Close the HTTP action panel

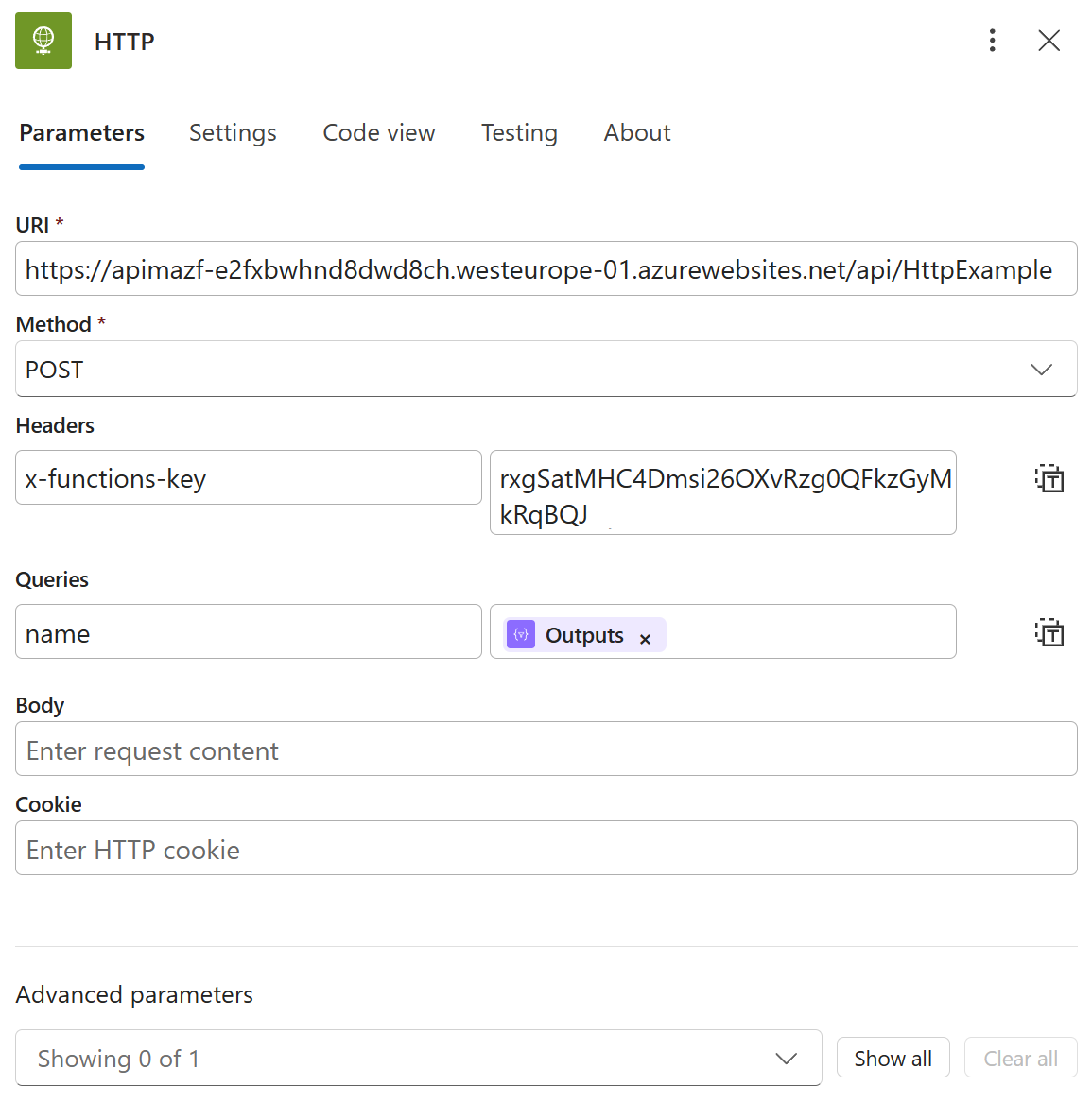point(1049,41)
